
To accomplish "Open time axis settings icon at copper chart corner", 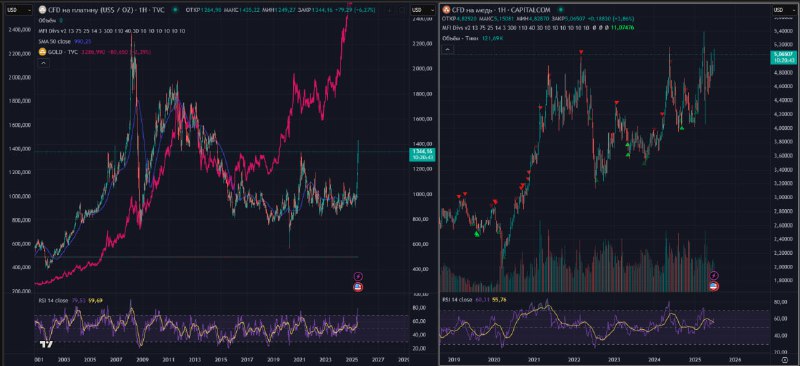I will [785, 360].
